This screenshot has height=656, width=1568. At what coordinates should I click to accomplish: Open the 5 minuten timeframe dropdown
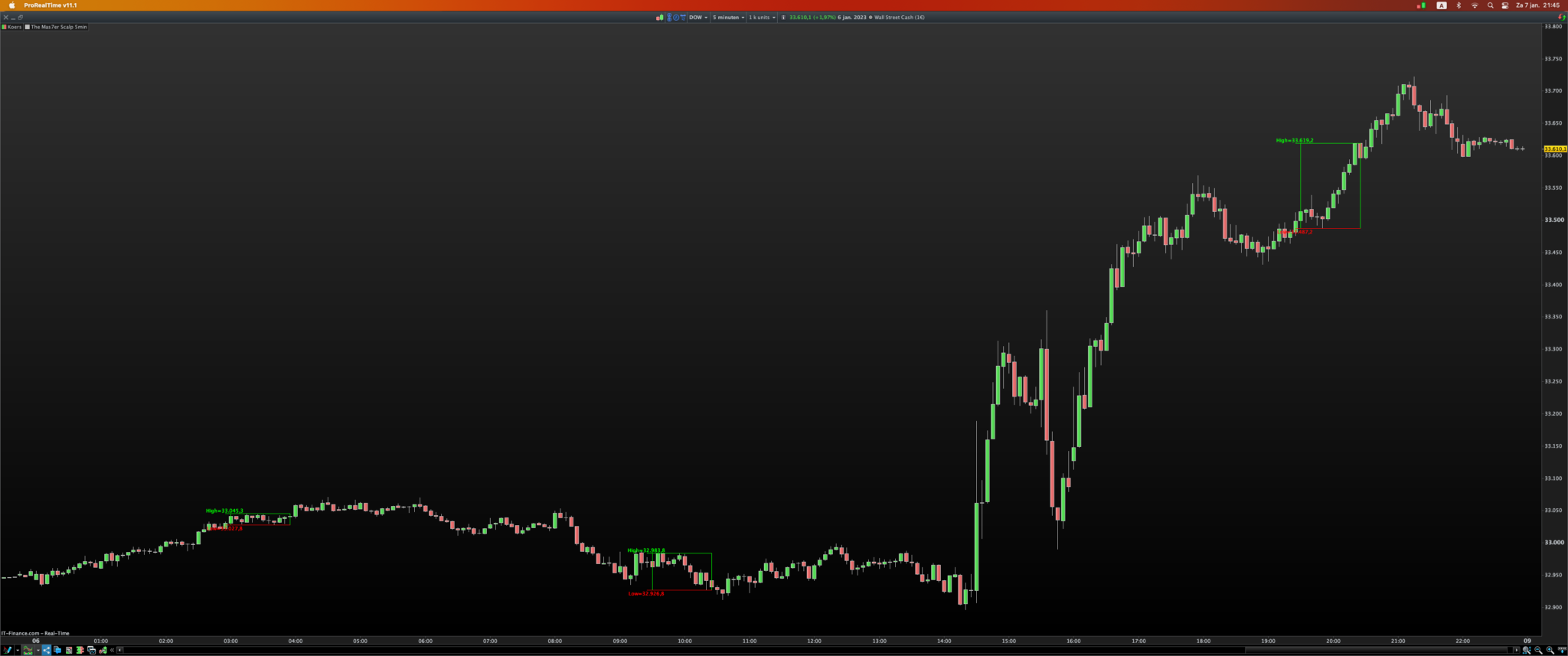coord(728,18)
